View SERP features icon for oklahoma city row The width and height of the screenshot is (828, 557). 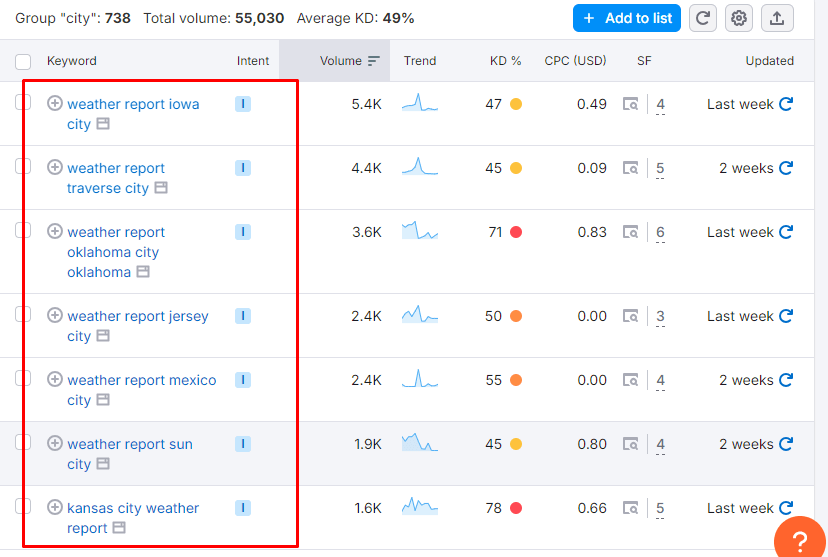[x=631, y=232]
